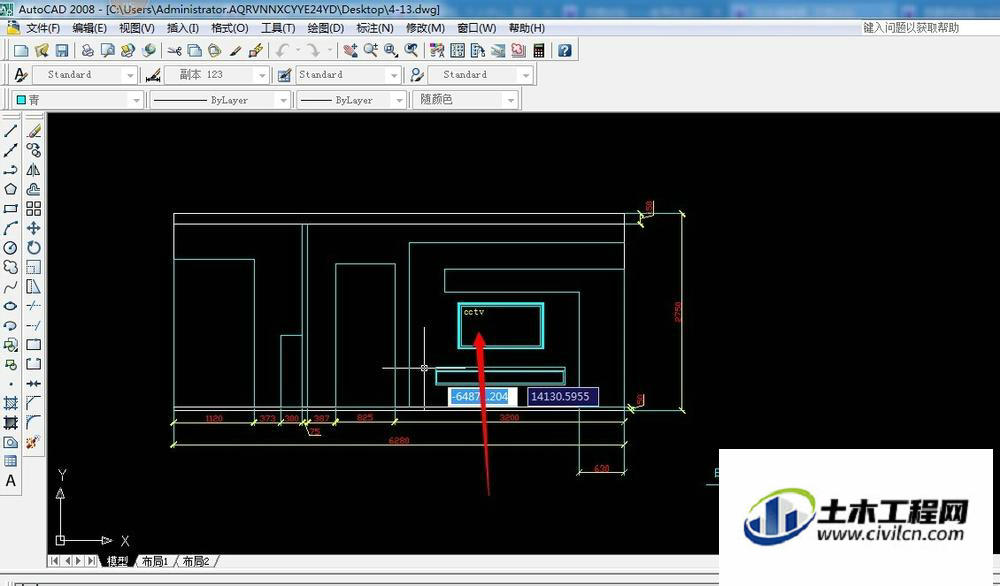Select the Spline tool
Screen dimensions: 1000x586
(x=11, y=287)
